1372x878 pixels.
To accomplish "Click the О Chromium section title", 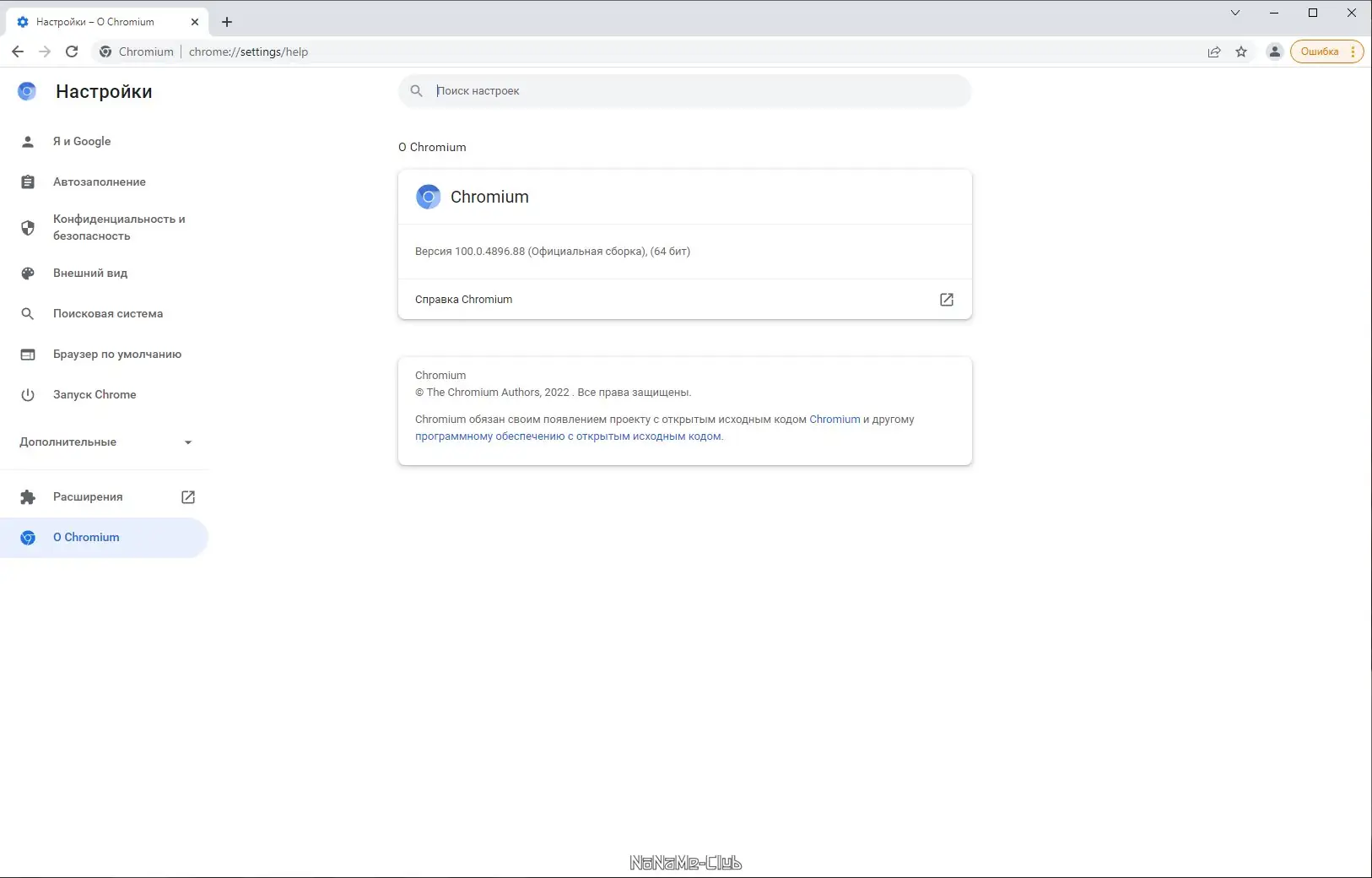I will click(x=432, y=147).
